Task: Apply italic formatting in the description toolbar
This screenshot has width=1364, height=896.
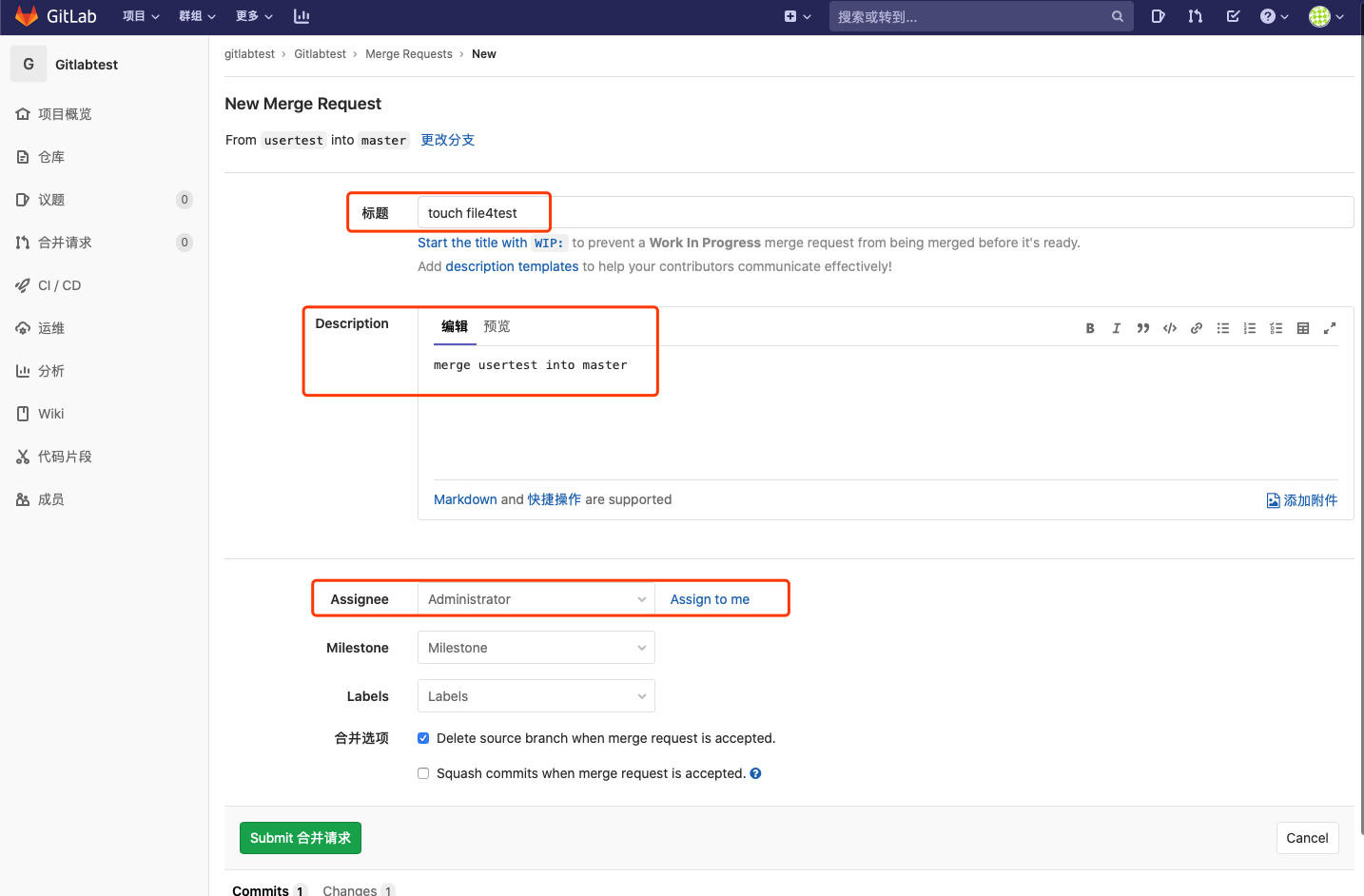Action: [1116, 328]
